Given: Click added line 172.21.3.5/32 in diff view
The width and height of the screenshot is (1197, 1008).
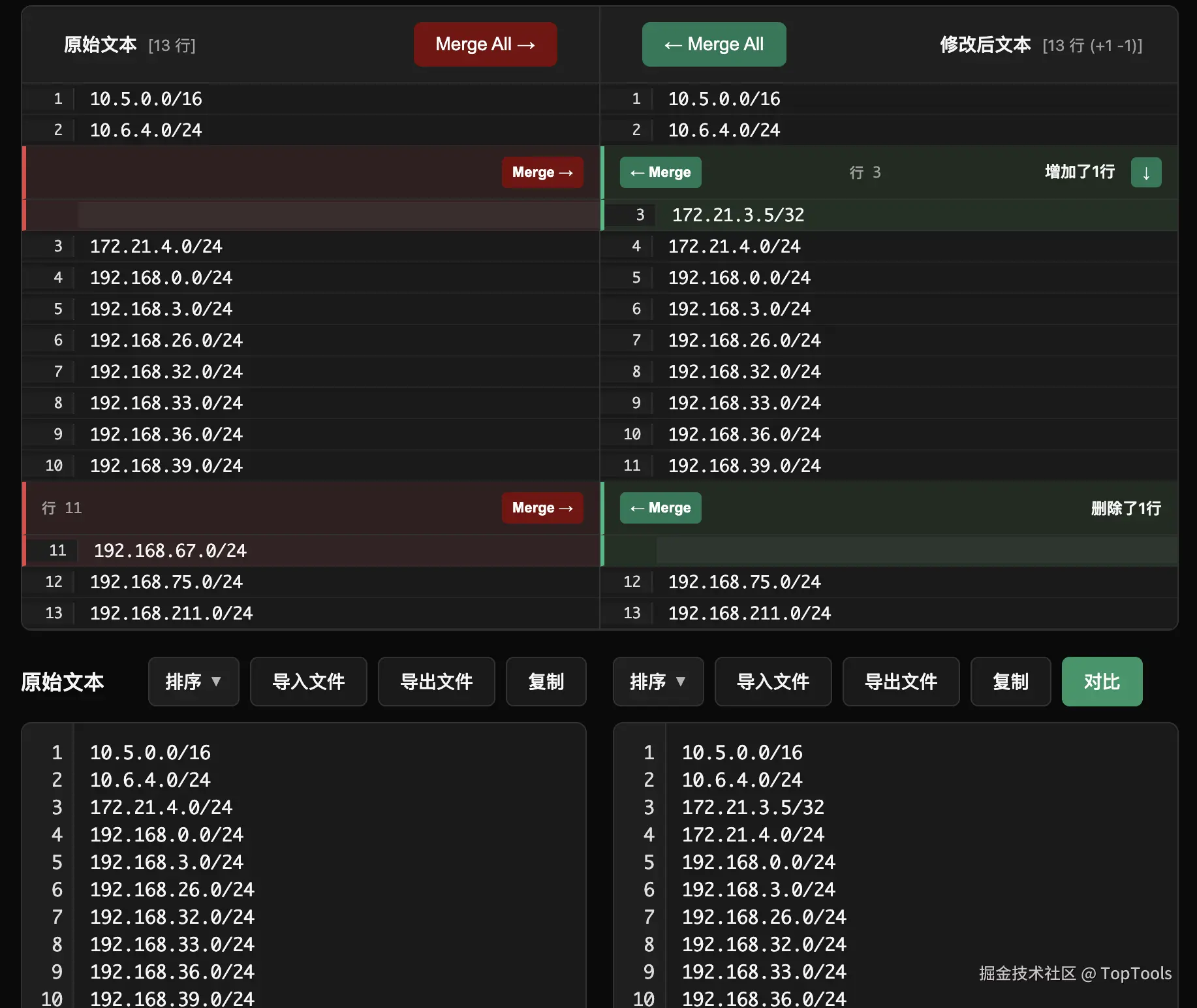Looking at the screenshot, I should click(738, 215).
